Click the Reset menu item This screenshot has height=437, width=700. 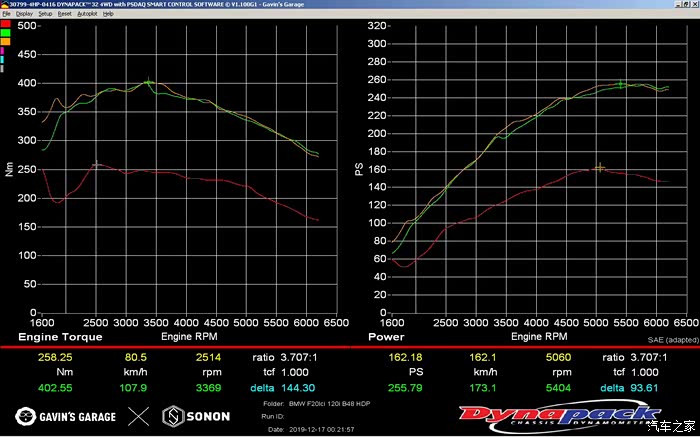point(64,14)
